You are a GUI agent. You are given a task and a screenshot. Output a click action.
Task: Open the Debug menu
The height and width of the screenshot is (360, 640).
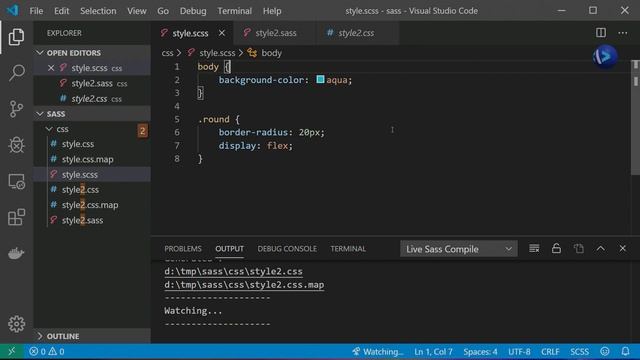point(193,11)
